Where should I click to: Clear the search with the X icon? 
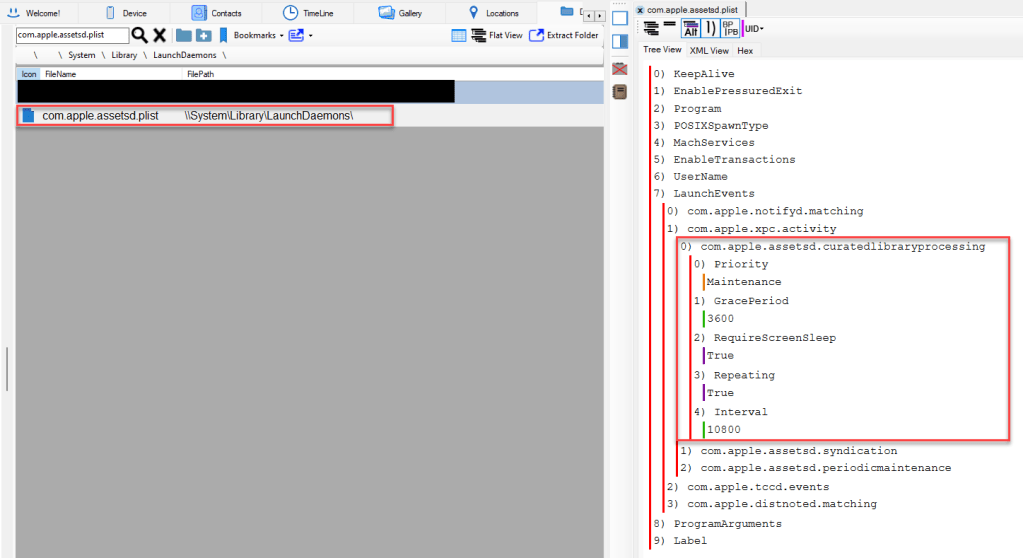[x=159, y=35]
